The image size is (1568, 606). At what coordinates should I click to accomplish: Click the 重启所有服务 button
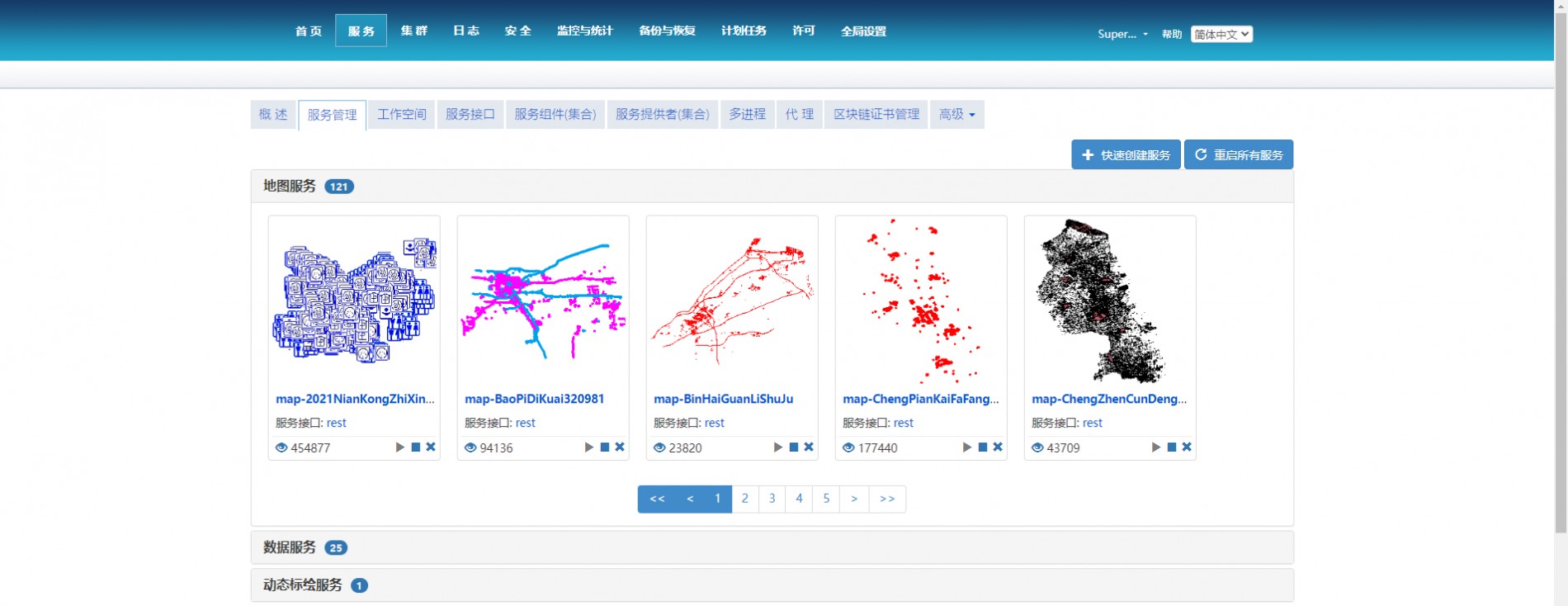click(1239, 154)
